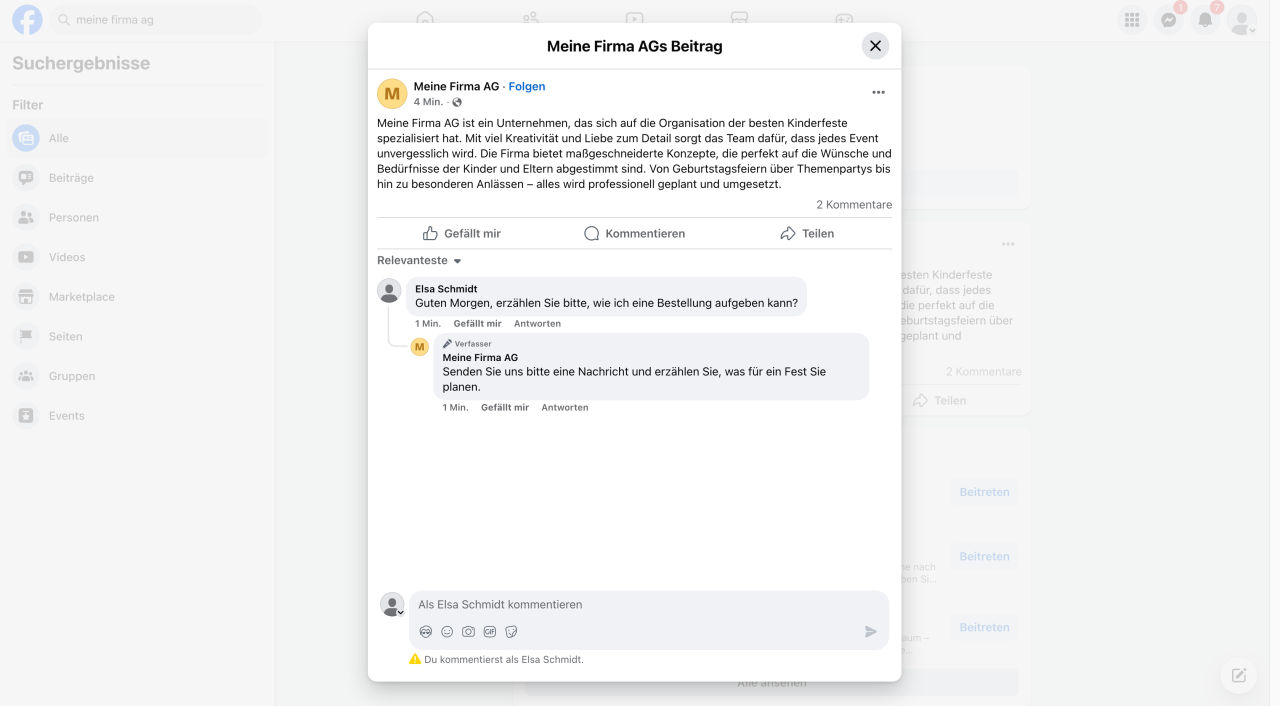Screen dimensions: 1280x706
Task: Click the Meine Firma AG page avatar in post header
Action: (392, 94)
